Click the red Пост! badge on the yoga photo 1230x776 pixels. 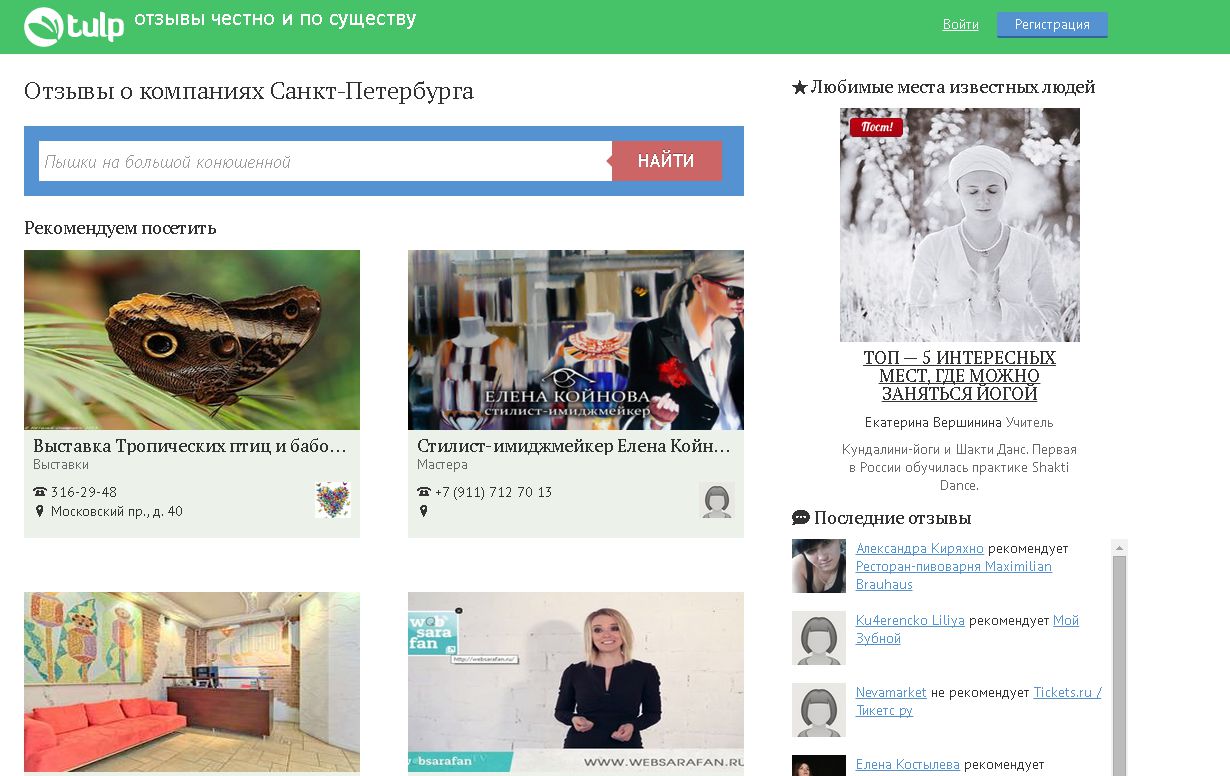(x=876, y=127)
